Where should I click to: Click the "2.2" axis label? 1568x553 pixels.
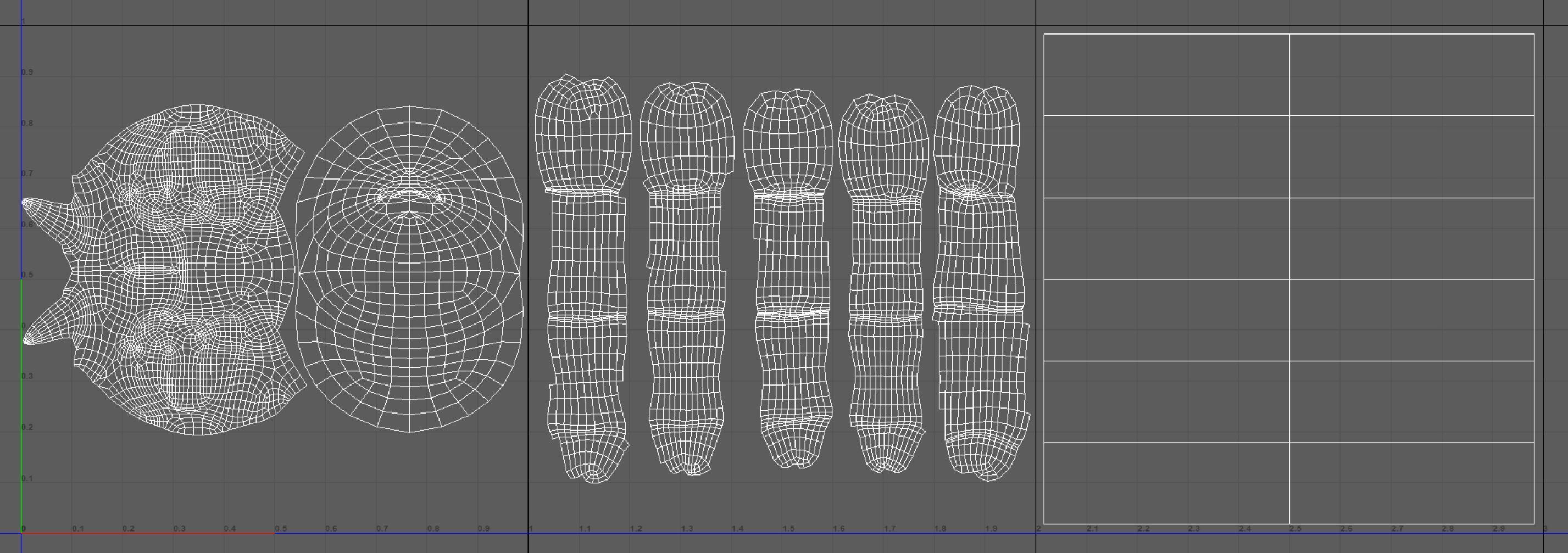(x=1144, y=529)
